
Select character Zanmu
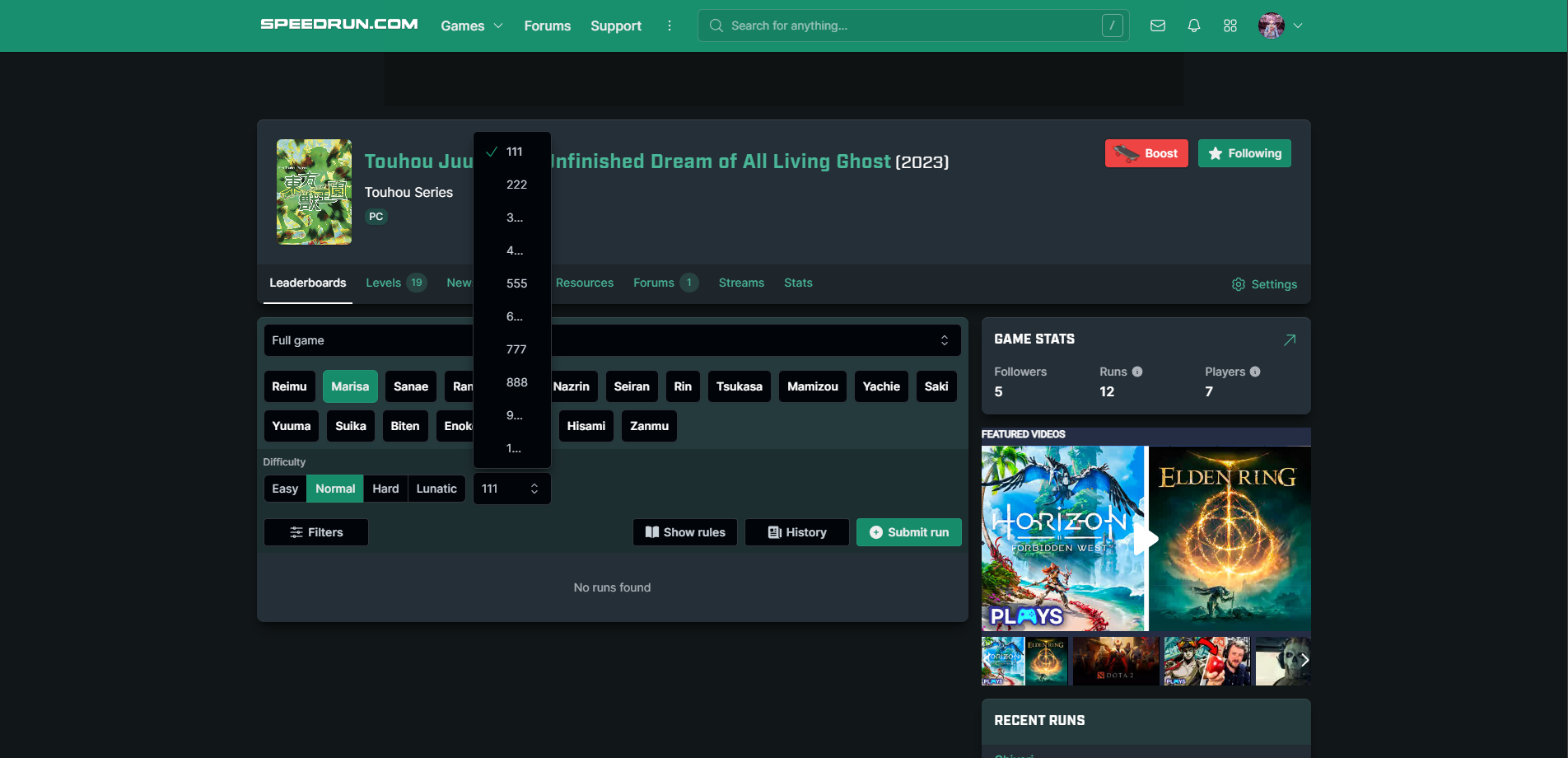(649, 426)
